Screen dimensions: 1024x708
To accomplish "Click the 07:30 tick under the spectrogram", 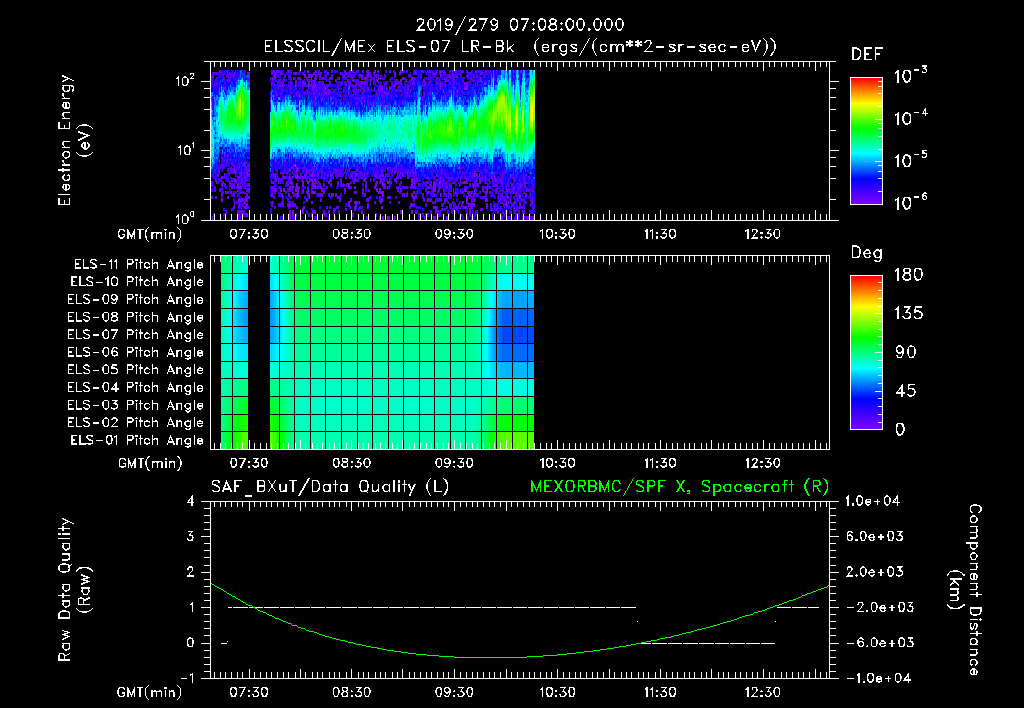I will point(249,234).
